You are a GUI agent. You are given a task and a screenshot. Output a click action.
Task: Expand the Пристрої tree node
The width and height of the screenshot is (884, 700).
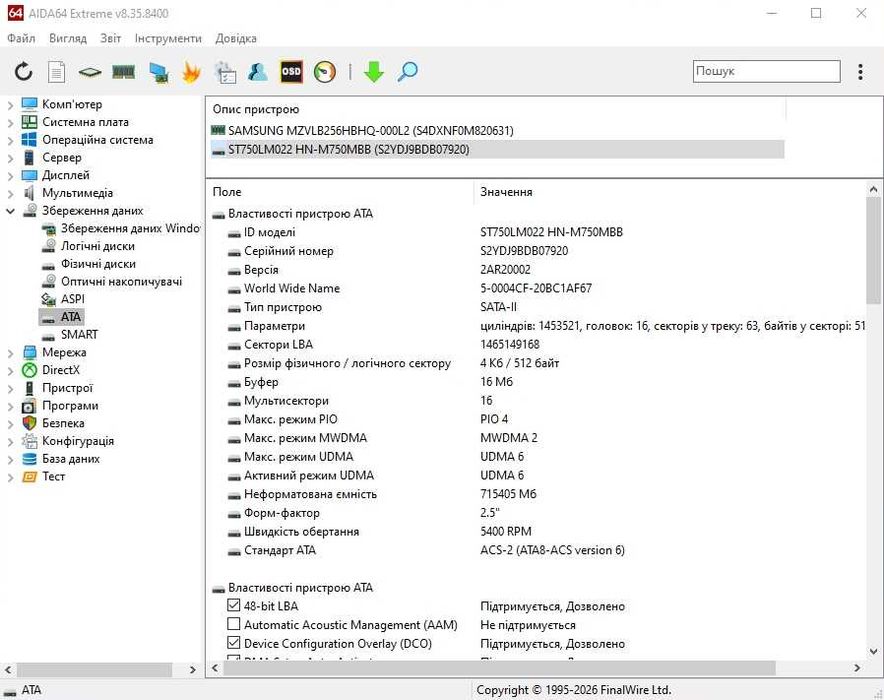(x=10, y=388)
